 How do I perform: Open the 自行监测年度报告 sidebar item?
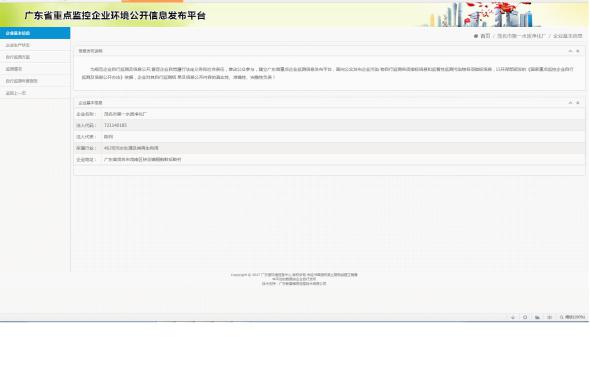(x=35, y=81)
